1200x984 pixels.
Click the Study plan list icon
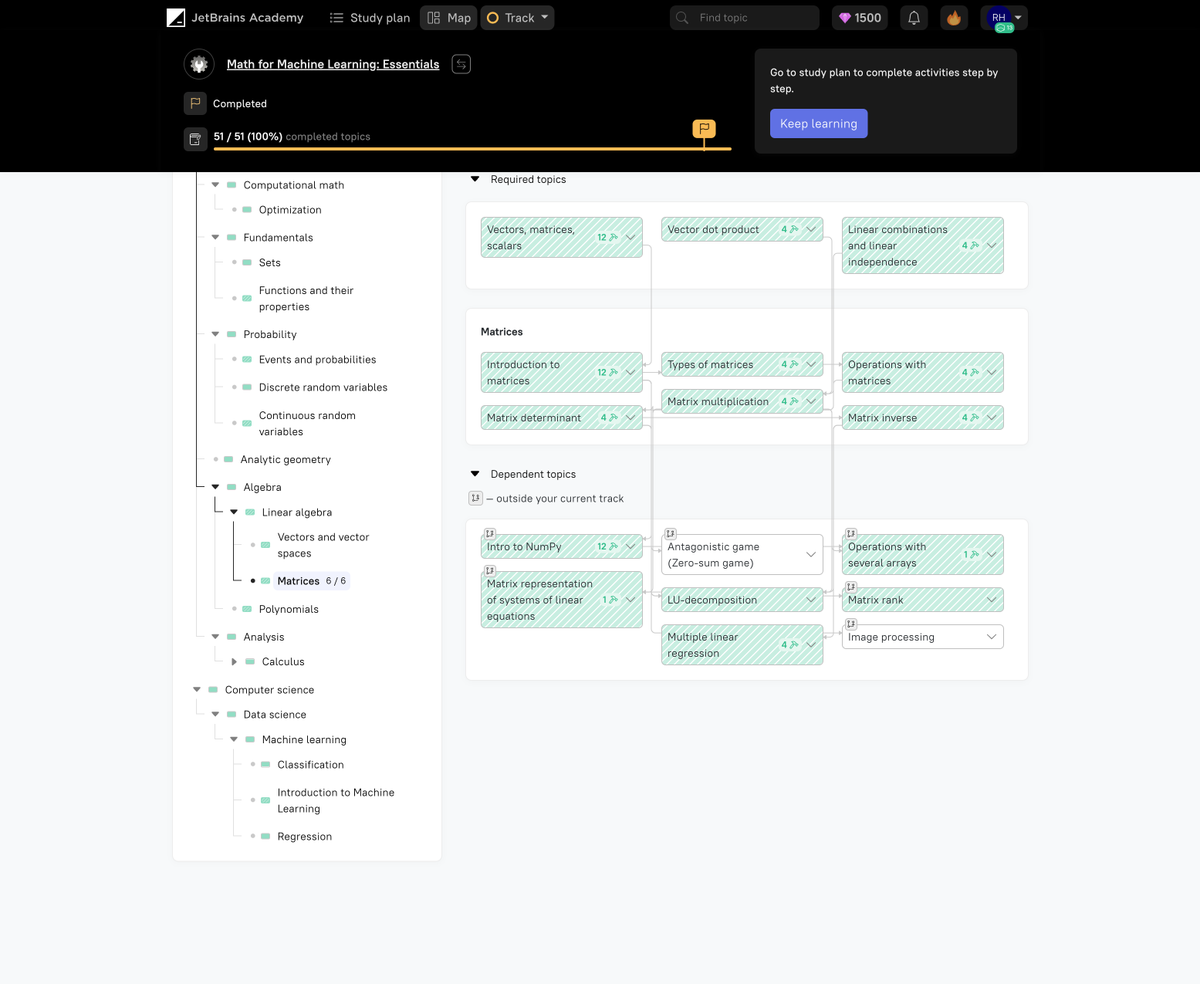336,18
